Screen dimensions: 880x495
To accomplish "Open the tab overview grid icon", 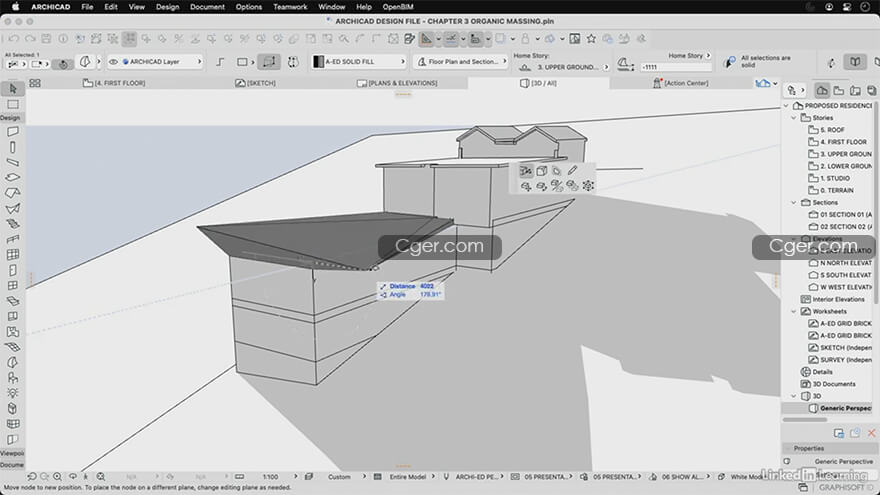I will (35, 83).
